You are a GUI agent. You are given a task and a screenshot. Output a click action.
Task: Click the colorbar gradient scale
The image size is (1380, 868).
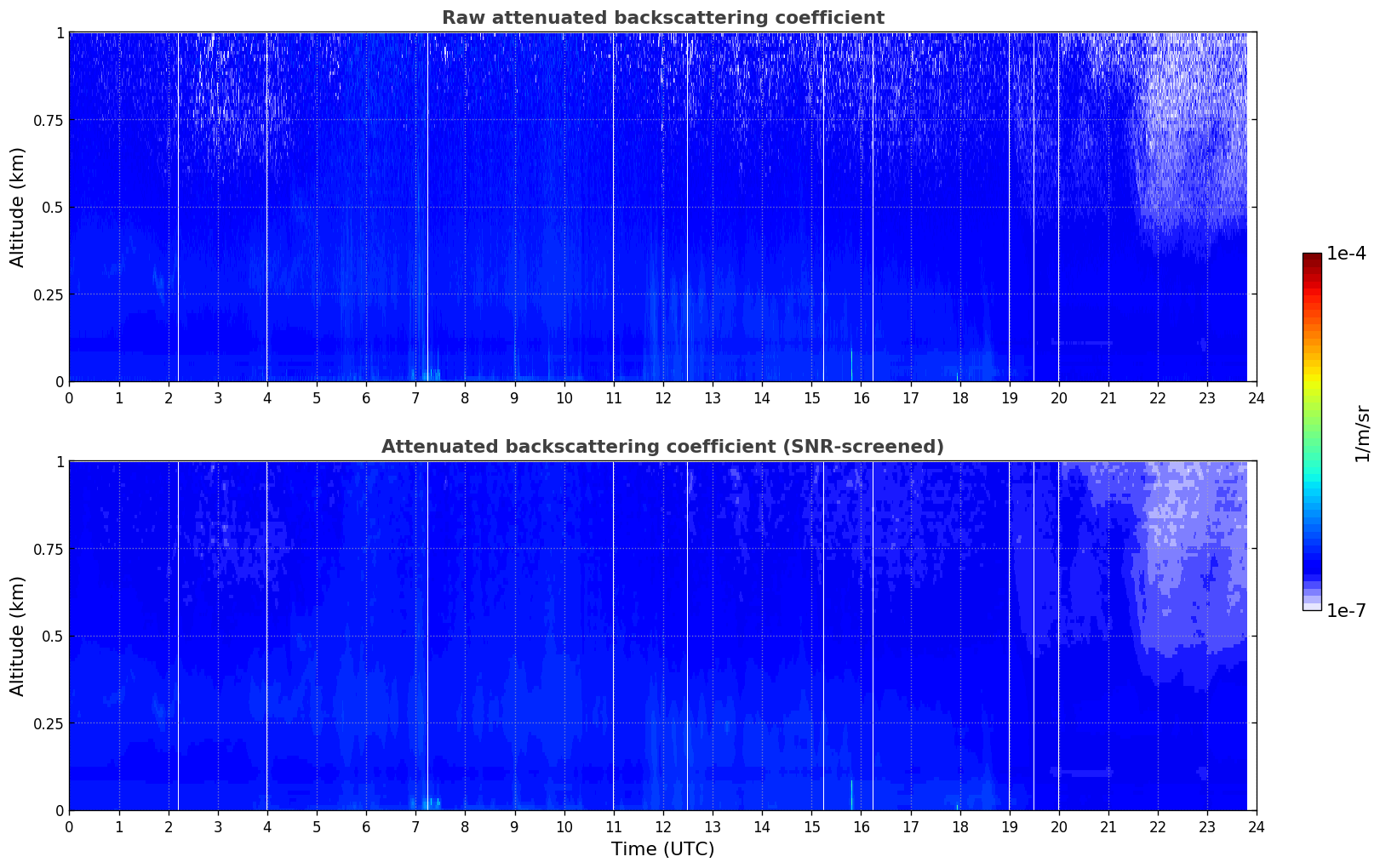[x=1311, y=431]
